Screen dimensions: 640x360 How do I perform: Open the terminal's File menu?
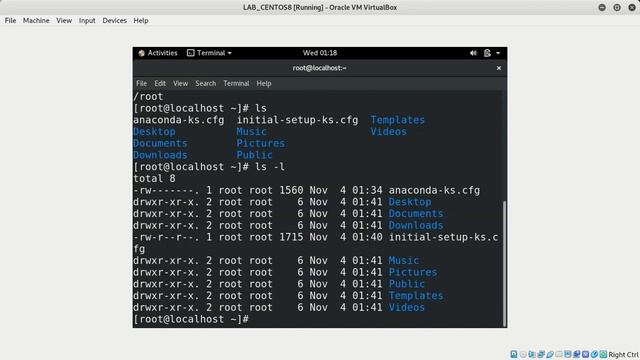point(141,83)
